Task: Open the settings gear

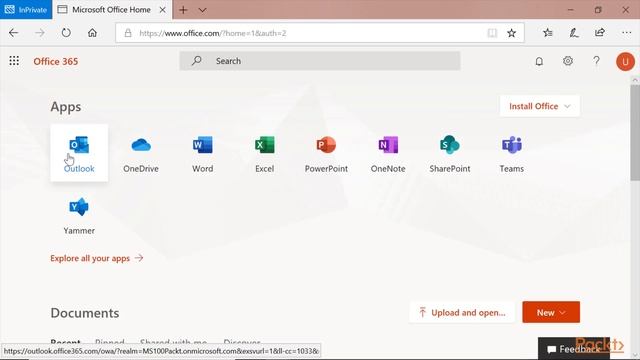Action: coord(568,61)
